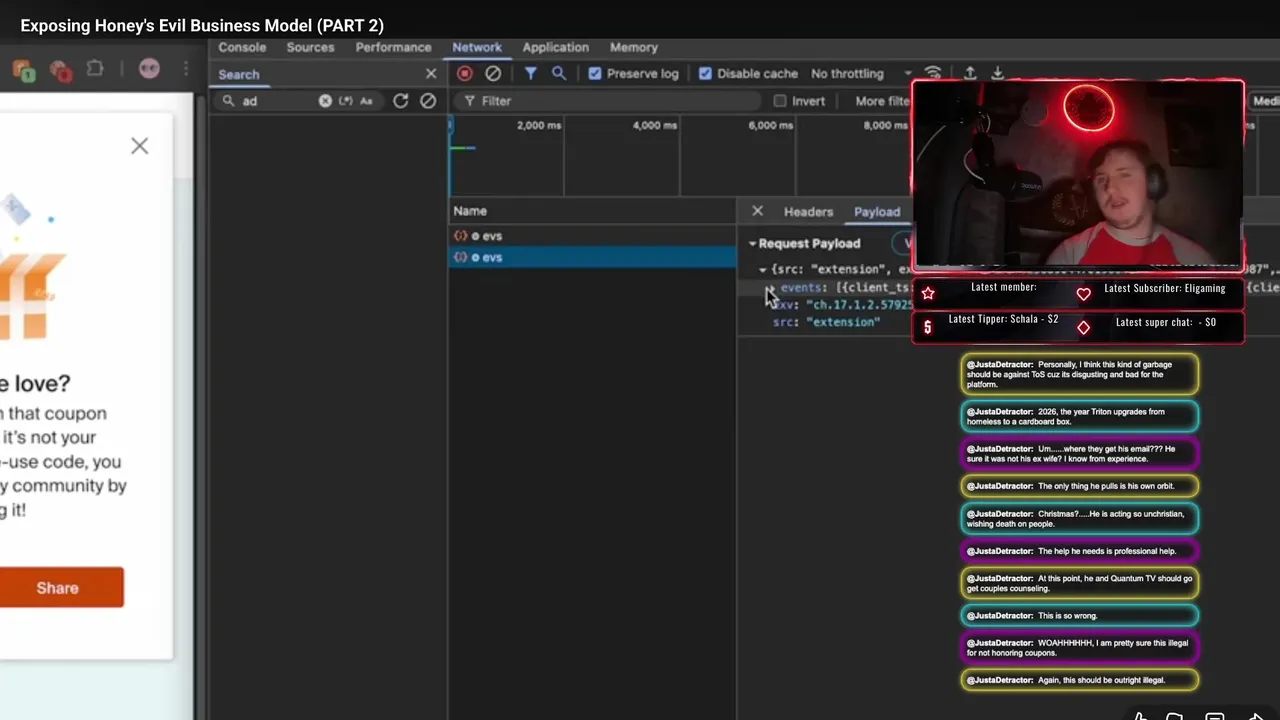Select the Network tab
Image resolution: width=1280 pixels, height=720 pixels.
coord(477,47)
